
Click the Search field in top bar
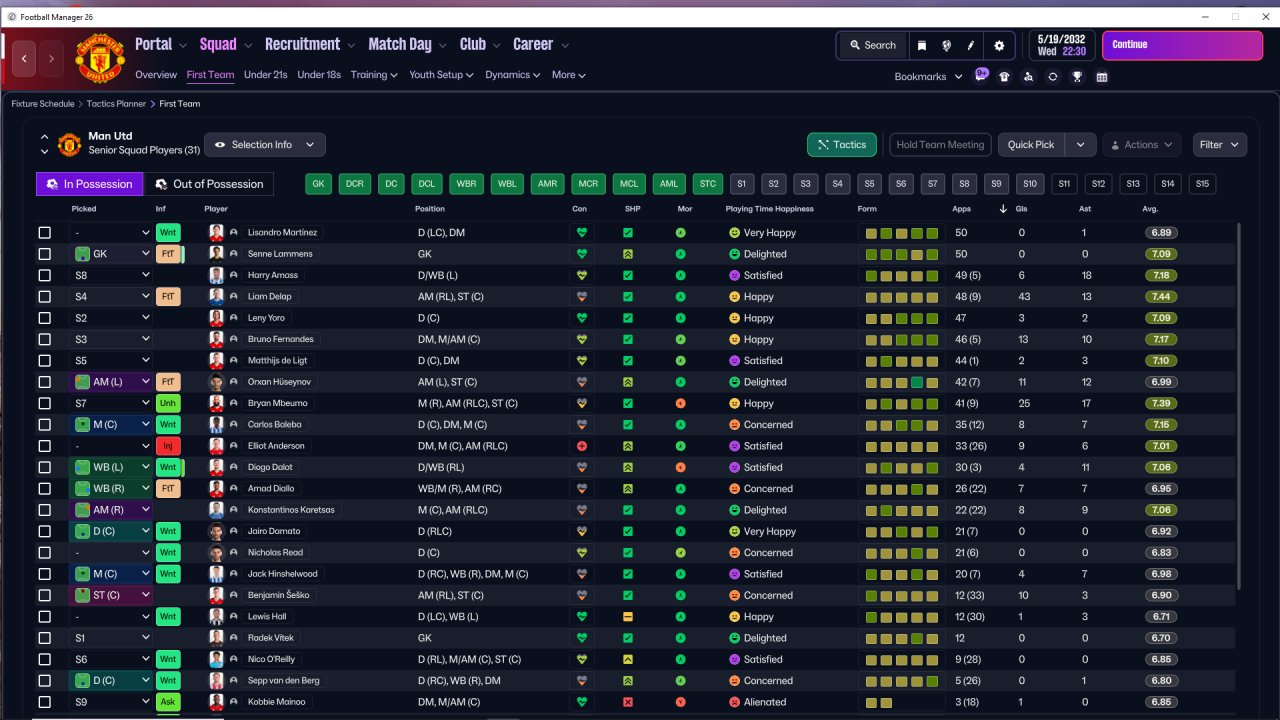[x=872, y=45]
